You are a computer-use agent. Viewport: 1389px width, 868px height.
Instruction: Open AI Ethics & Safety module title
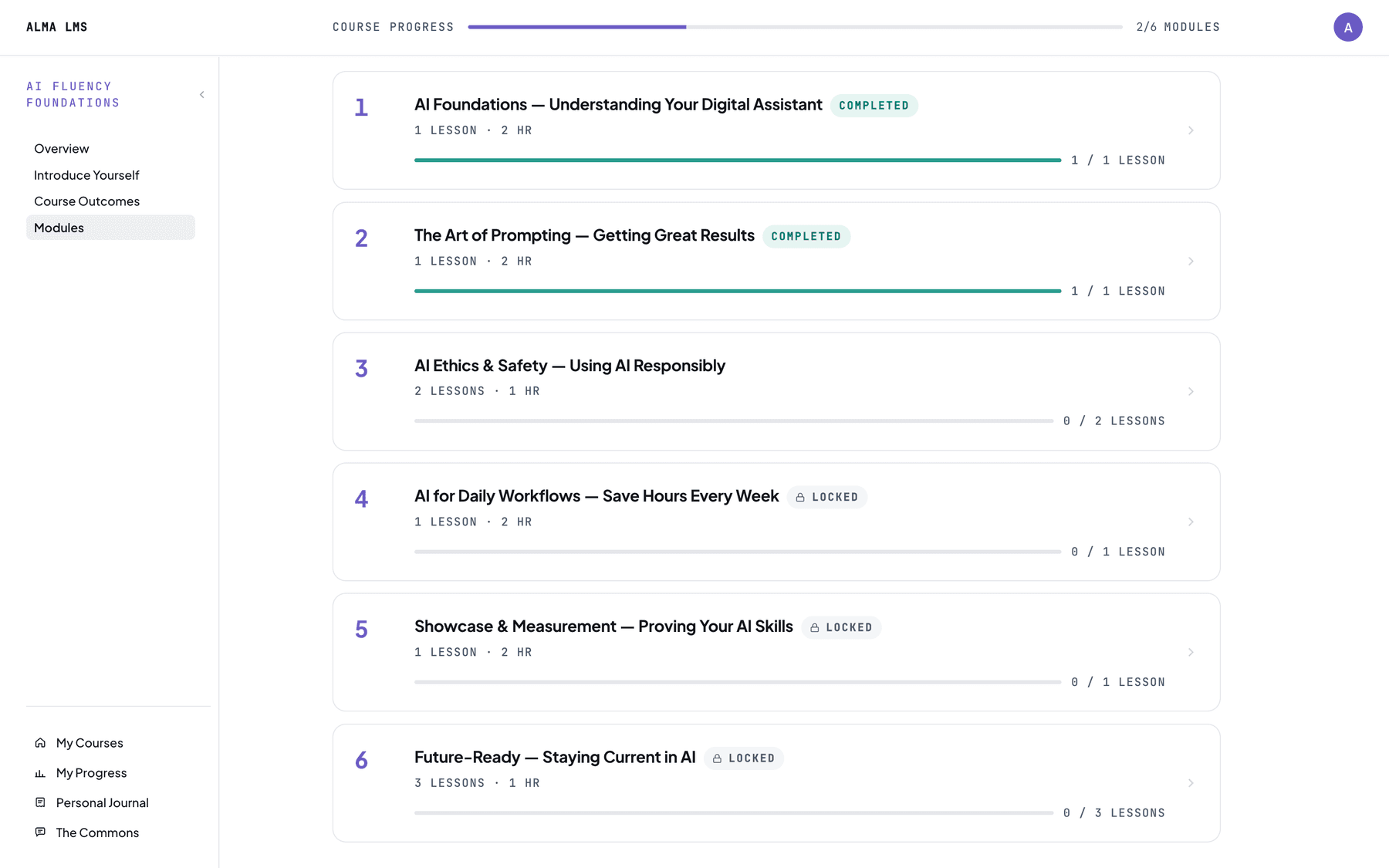[569, 366]
